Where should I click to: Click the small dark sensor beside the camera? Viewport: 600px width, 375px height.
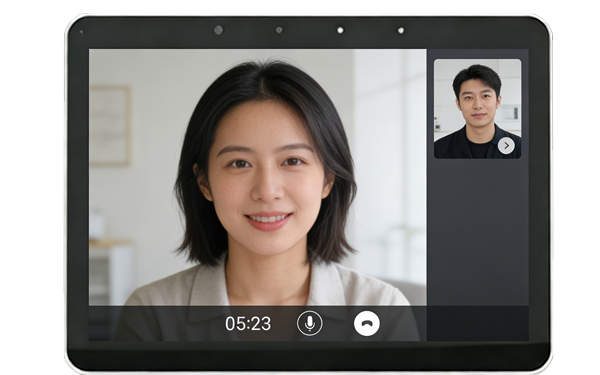279,30
